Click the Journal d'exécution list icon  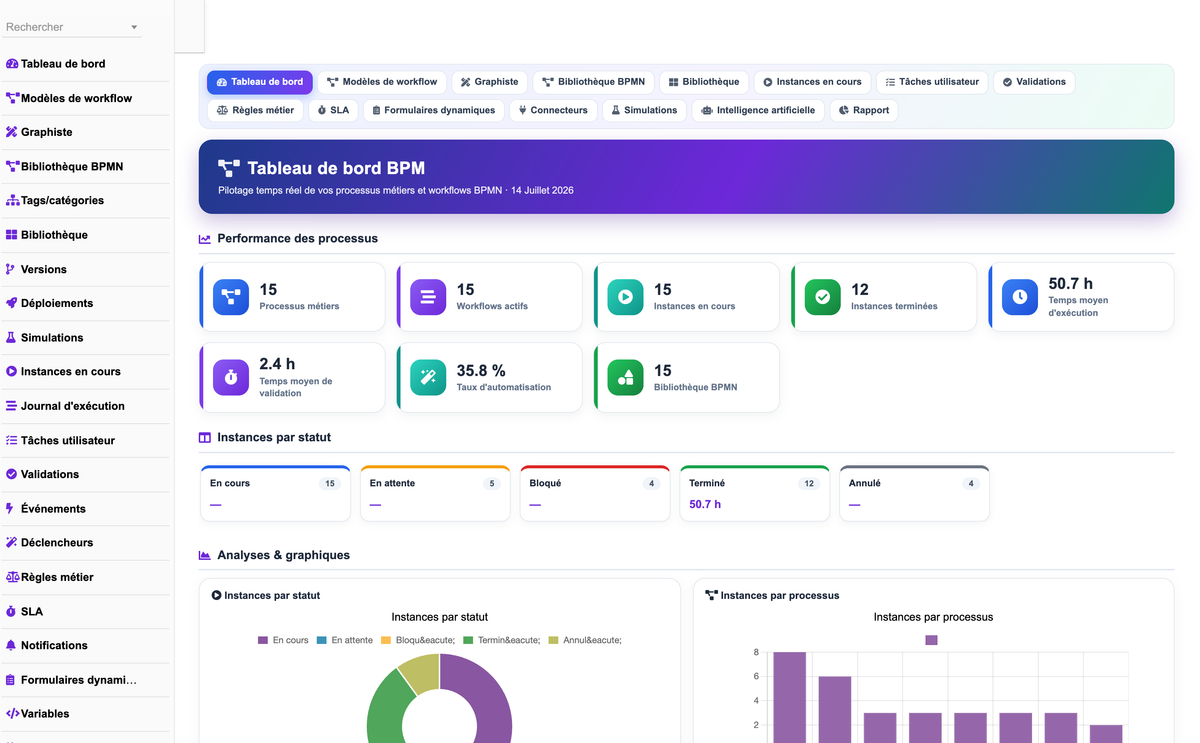tap(12, 406)
